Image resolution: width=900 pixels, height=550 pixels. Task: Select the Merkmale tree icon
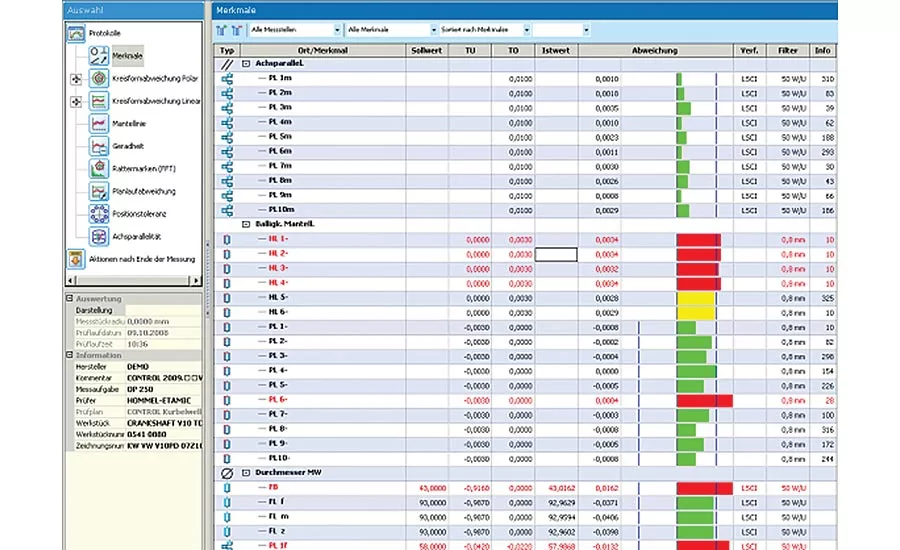pos(99,56)
